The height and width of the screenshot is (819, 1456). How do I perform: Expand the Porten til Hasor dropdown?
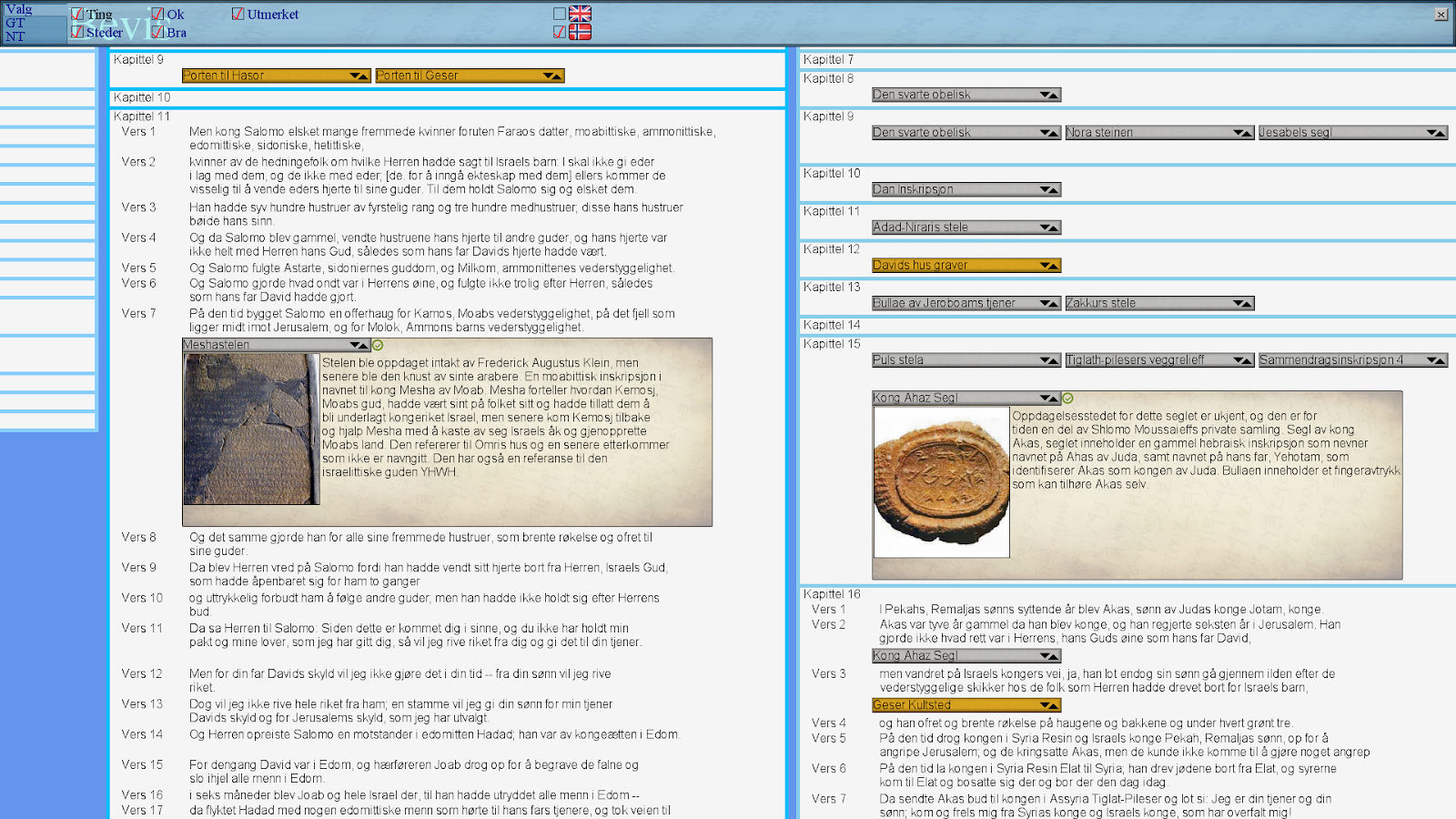click(276, 76)
